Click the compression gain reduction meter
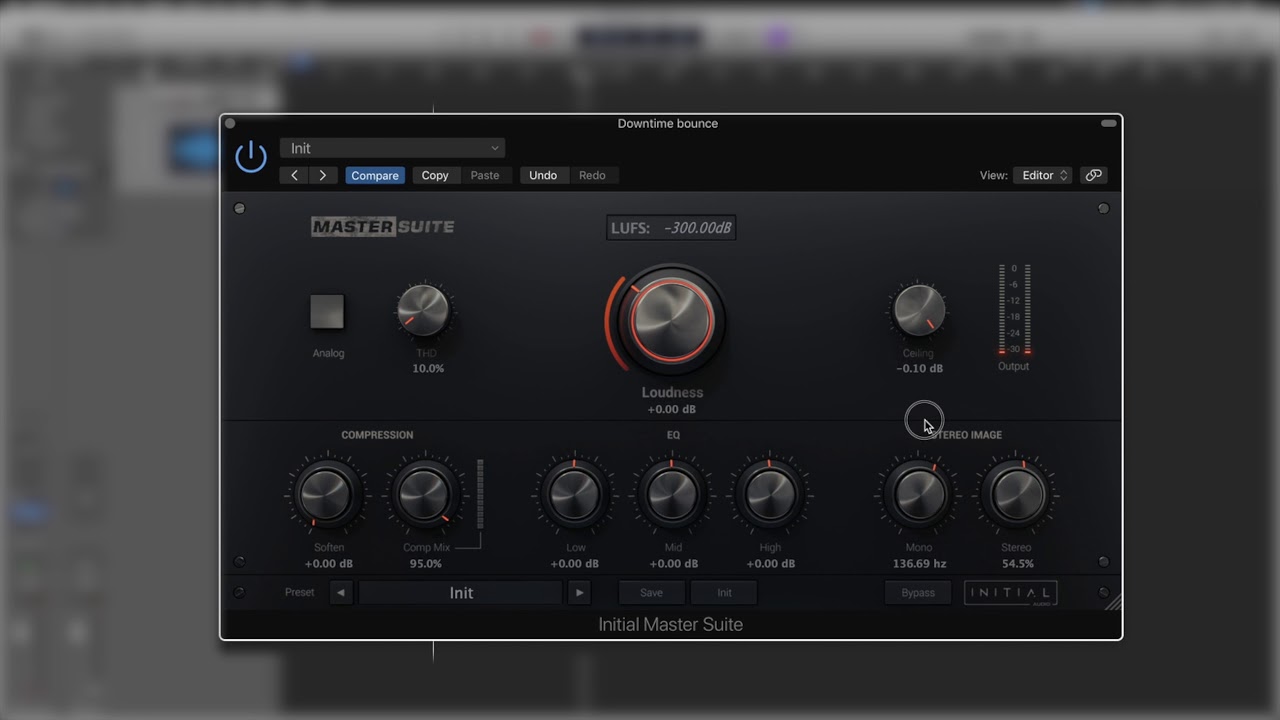Image resolution: width=1280 pixels, height=720 pixels. pos(480,494)
